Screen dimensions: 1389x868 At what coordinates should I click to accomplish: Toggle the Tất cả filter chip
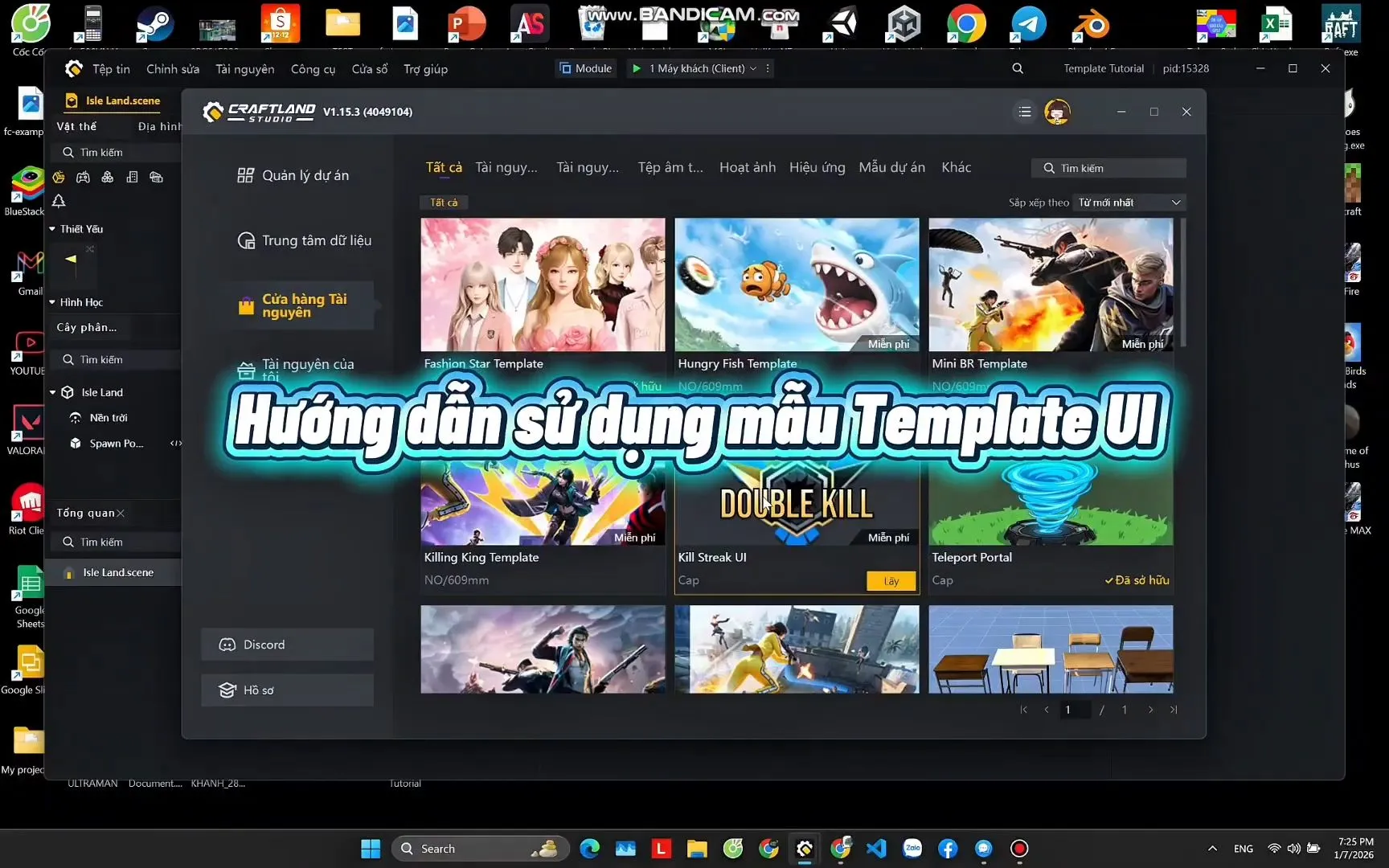444,203
